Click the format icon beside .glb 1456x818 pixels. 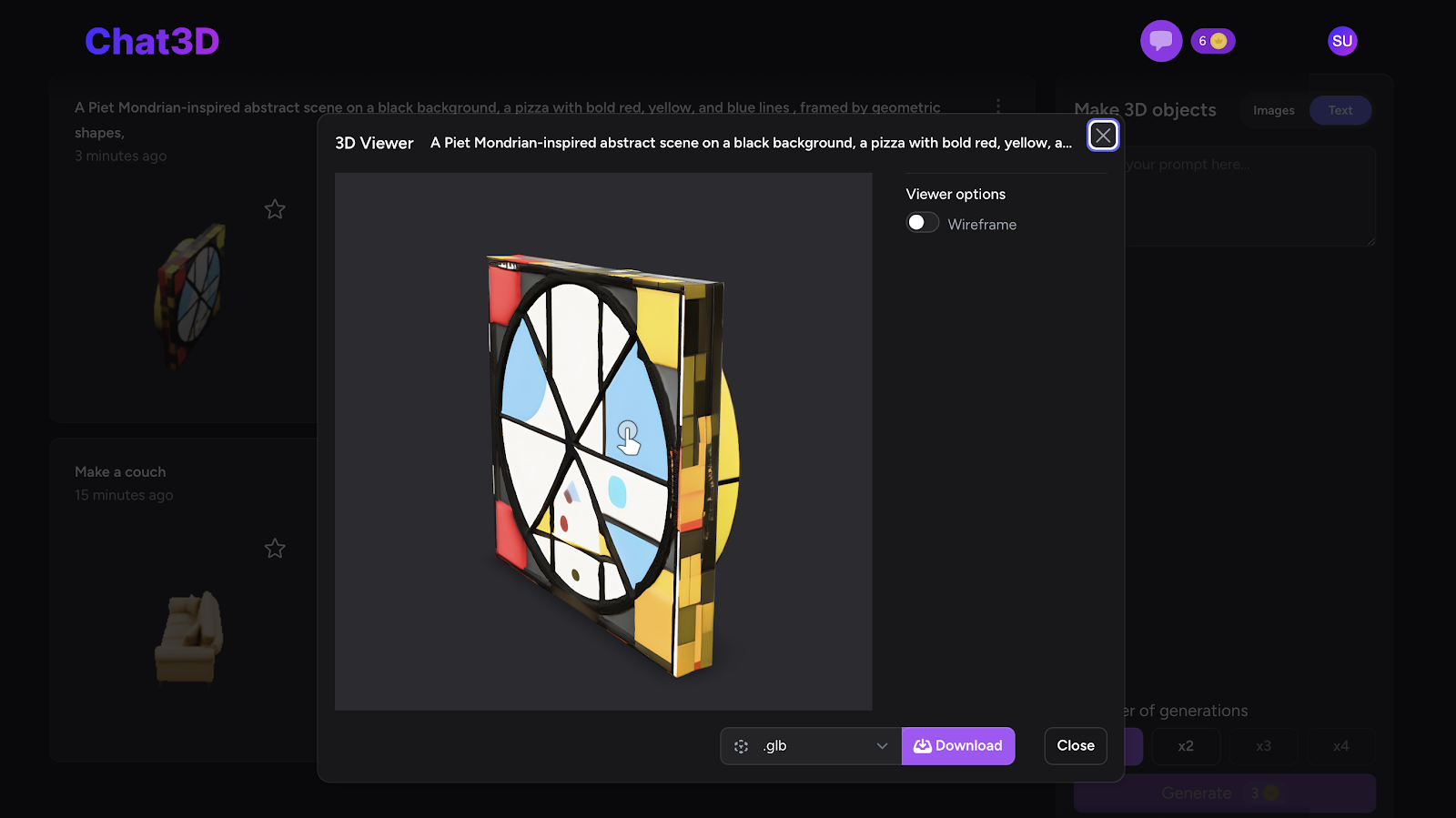coord(742,746)
